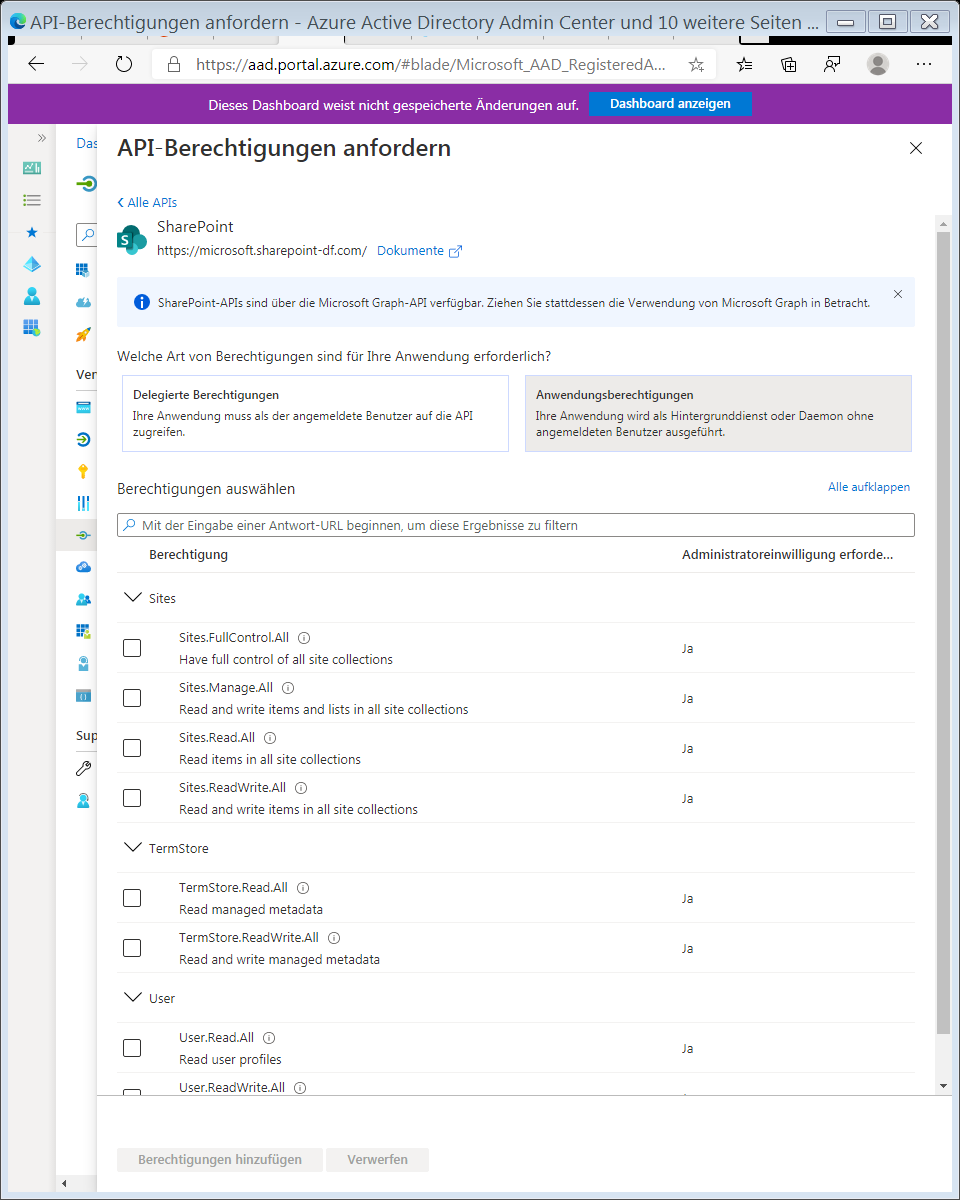This screenshot has width=960, height=1200.
Task: Click the blue Favorites star in sidebar
Action: (x=32, y=232)
